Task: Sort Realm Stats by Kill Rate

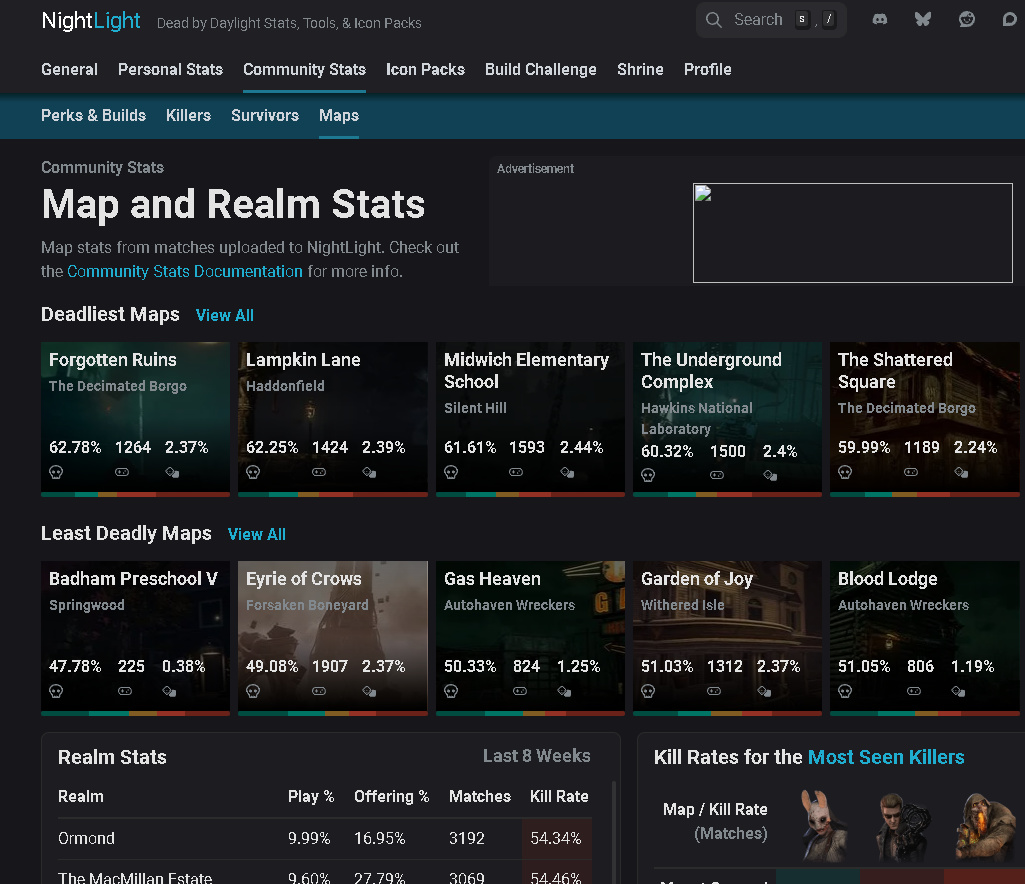Action: click(x=559, y=796)
